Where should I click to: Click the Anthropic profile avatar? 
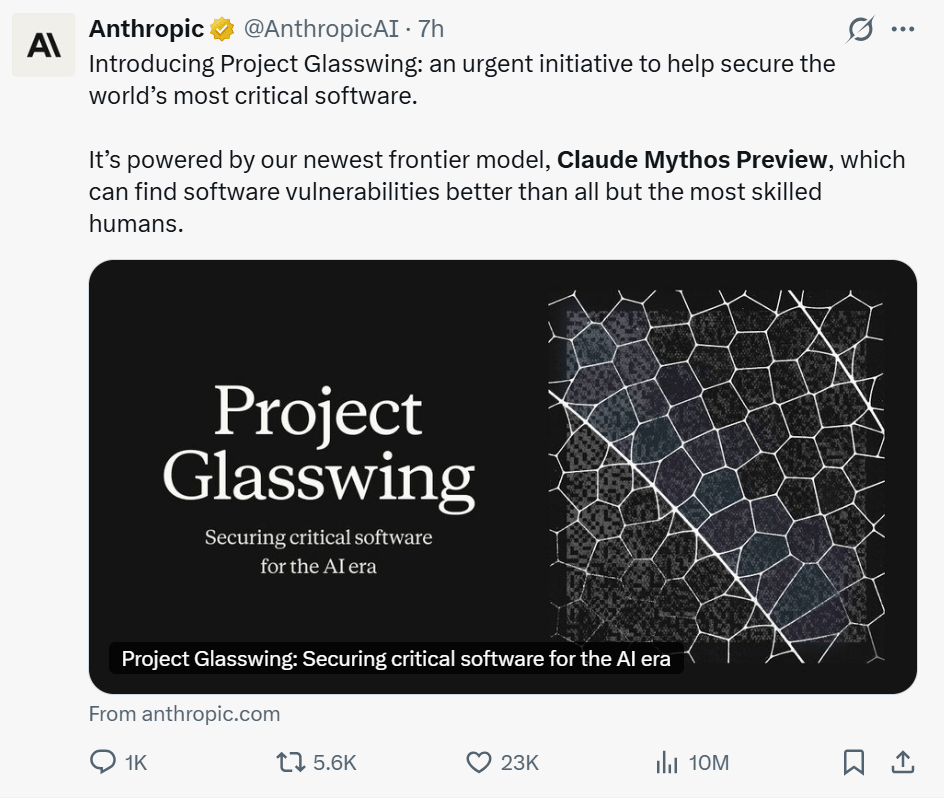click(x=43, y=44)
